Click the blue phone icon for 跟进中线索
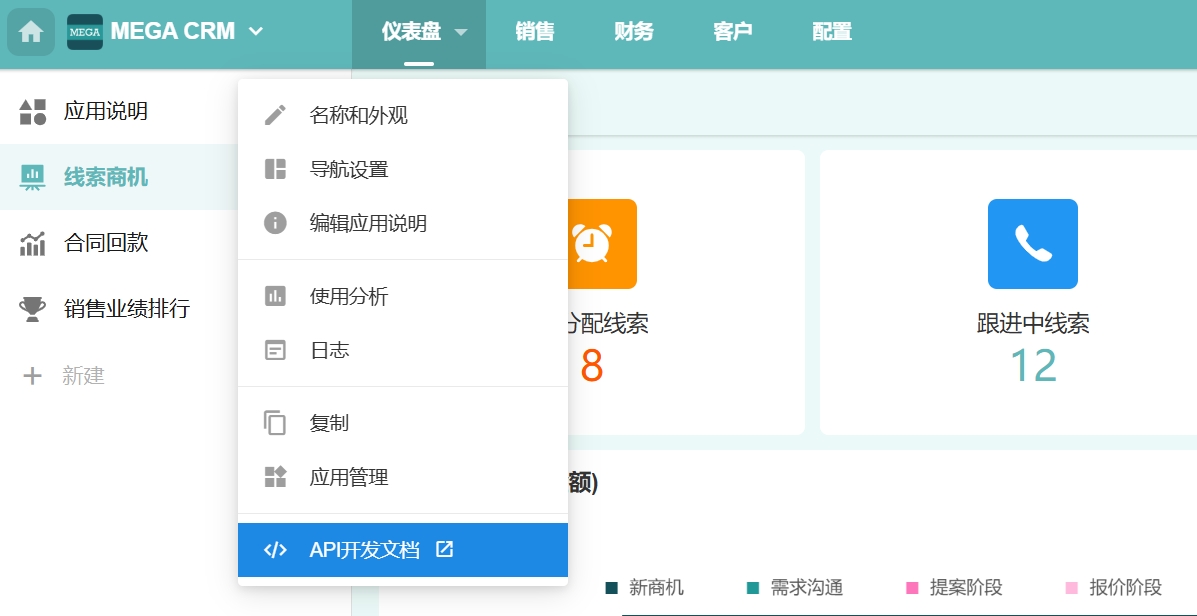Viewport: 1197px width, 616px height. click(1032, 243)
